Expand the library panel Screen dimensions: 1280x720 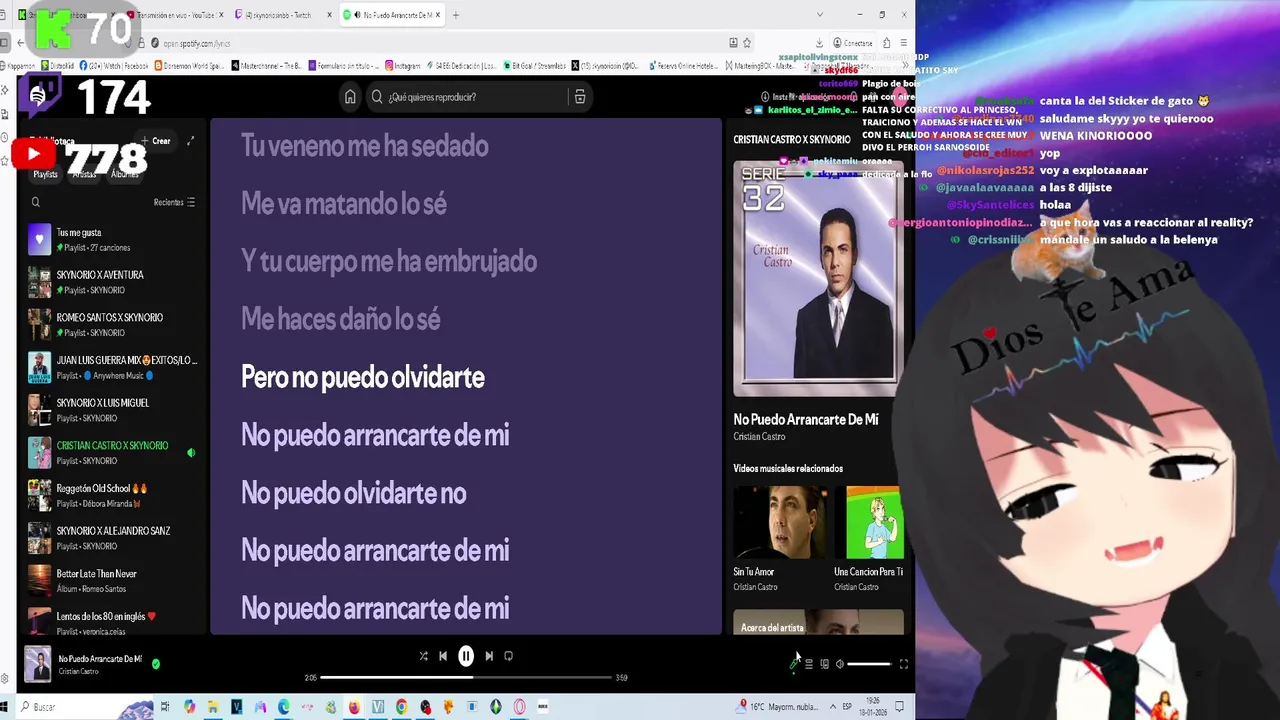pyautogui.click(x=190, y=141)
